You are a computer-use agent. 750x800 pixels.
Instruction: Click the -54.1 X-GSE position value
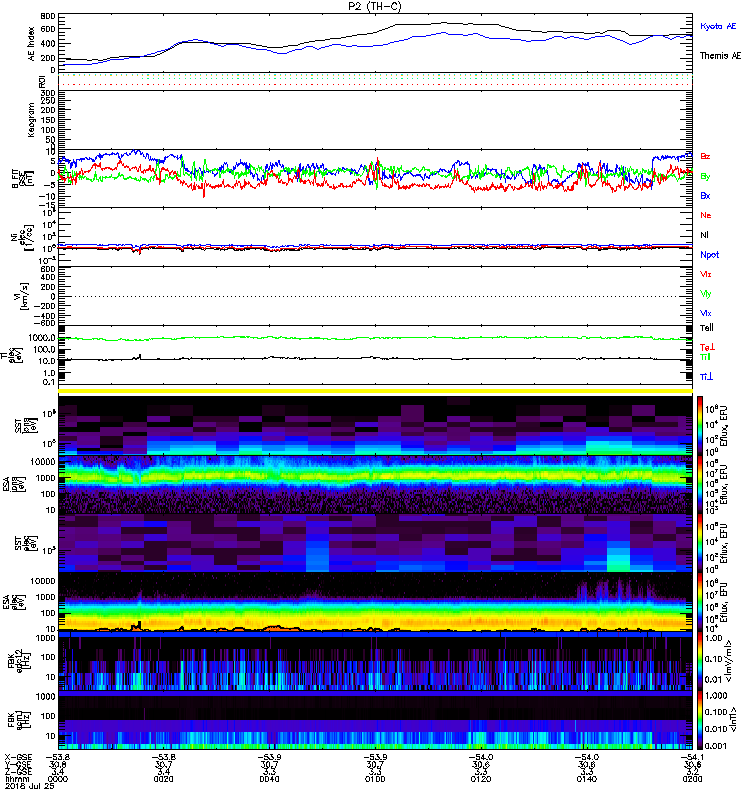point(692,758)
